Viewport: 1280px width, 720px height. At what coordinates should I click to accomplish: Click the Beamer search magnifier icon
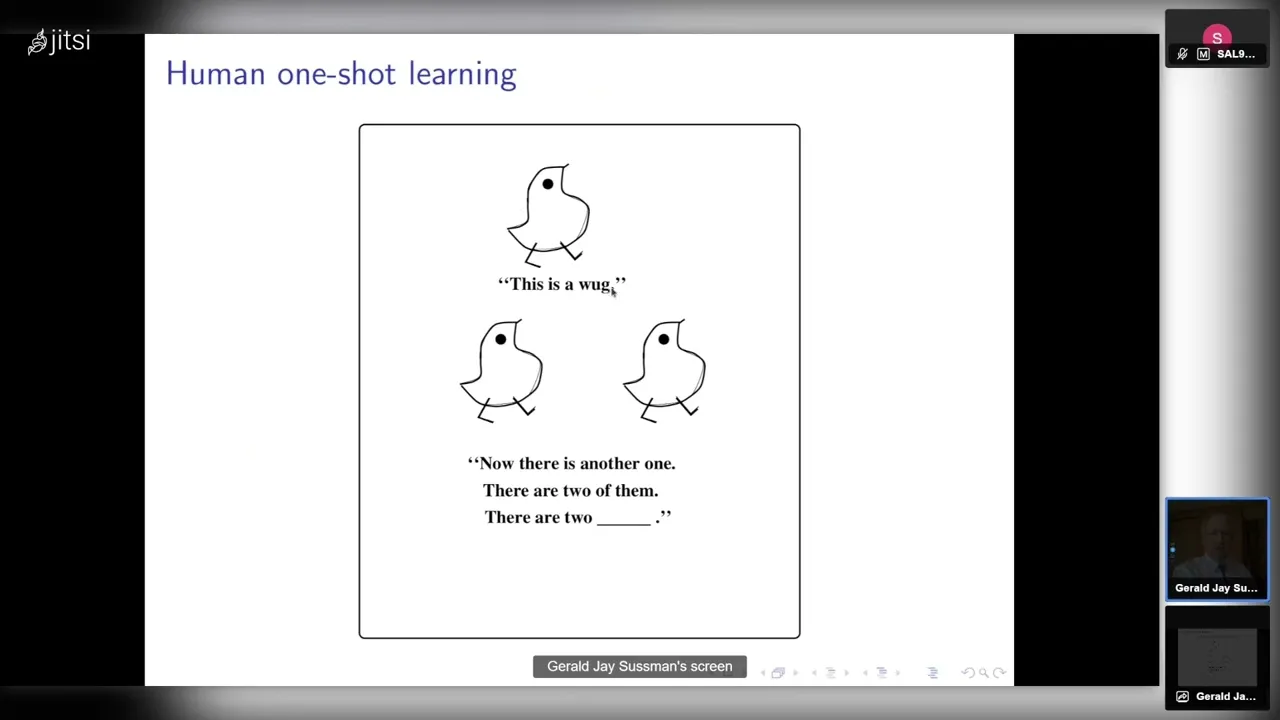click(x=984, y=673)
